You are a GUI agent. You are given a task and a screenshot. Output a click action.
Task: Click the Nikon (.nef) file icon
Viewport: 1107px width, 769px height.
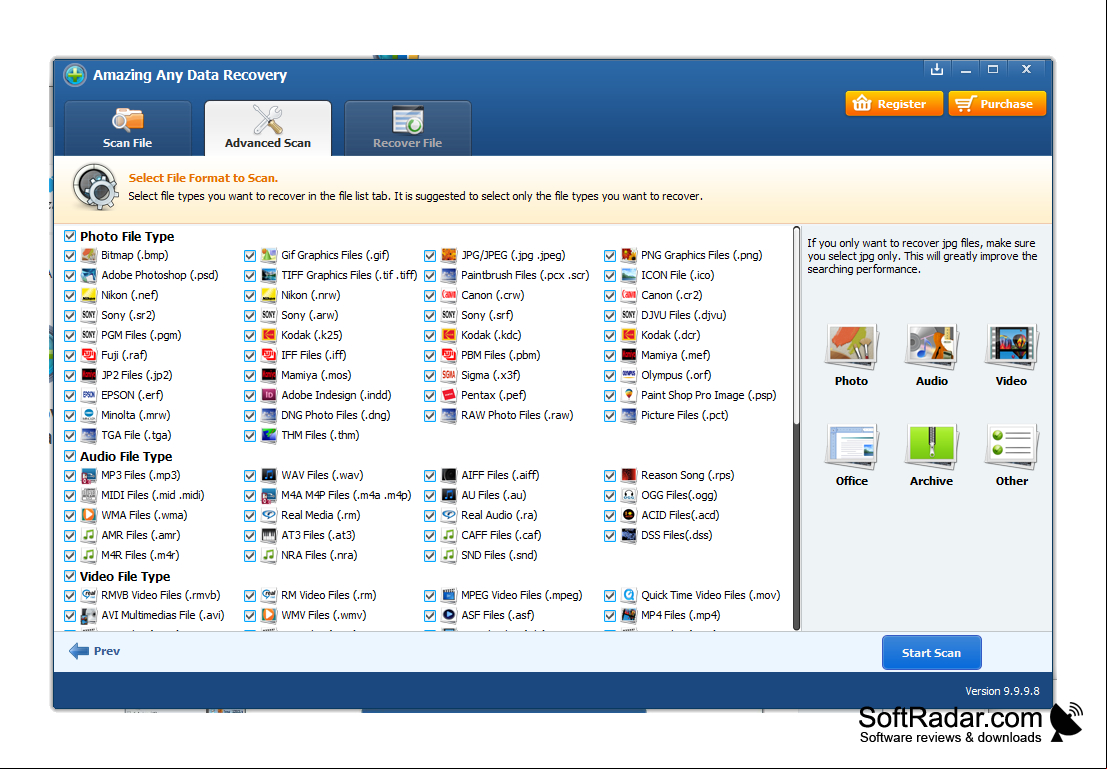coord(89,295)
